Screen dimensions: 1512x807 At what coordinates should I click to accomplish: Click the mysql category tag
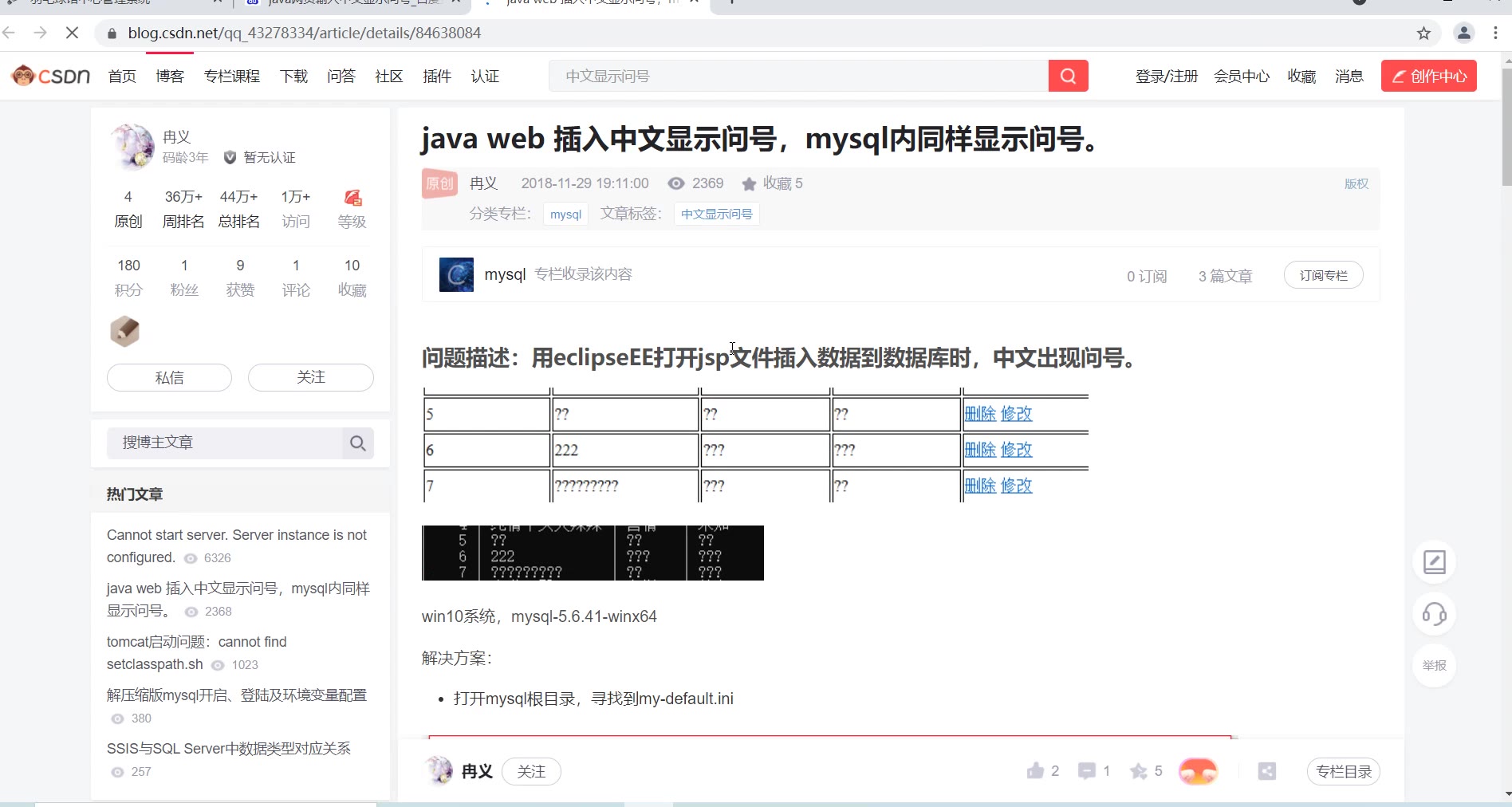[565, 214]
